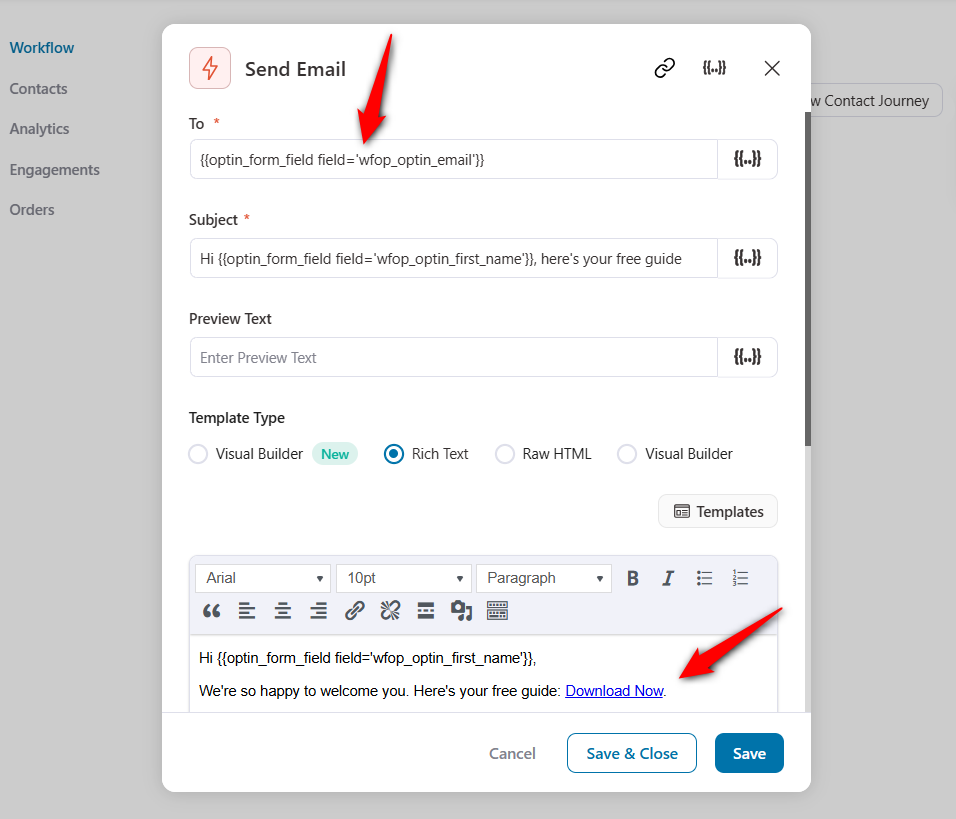Open the 10pt font size dropdown

tap(404, 578)
